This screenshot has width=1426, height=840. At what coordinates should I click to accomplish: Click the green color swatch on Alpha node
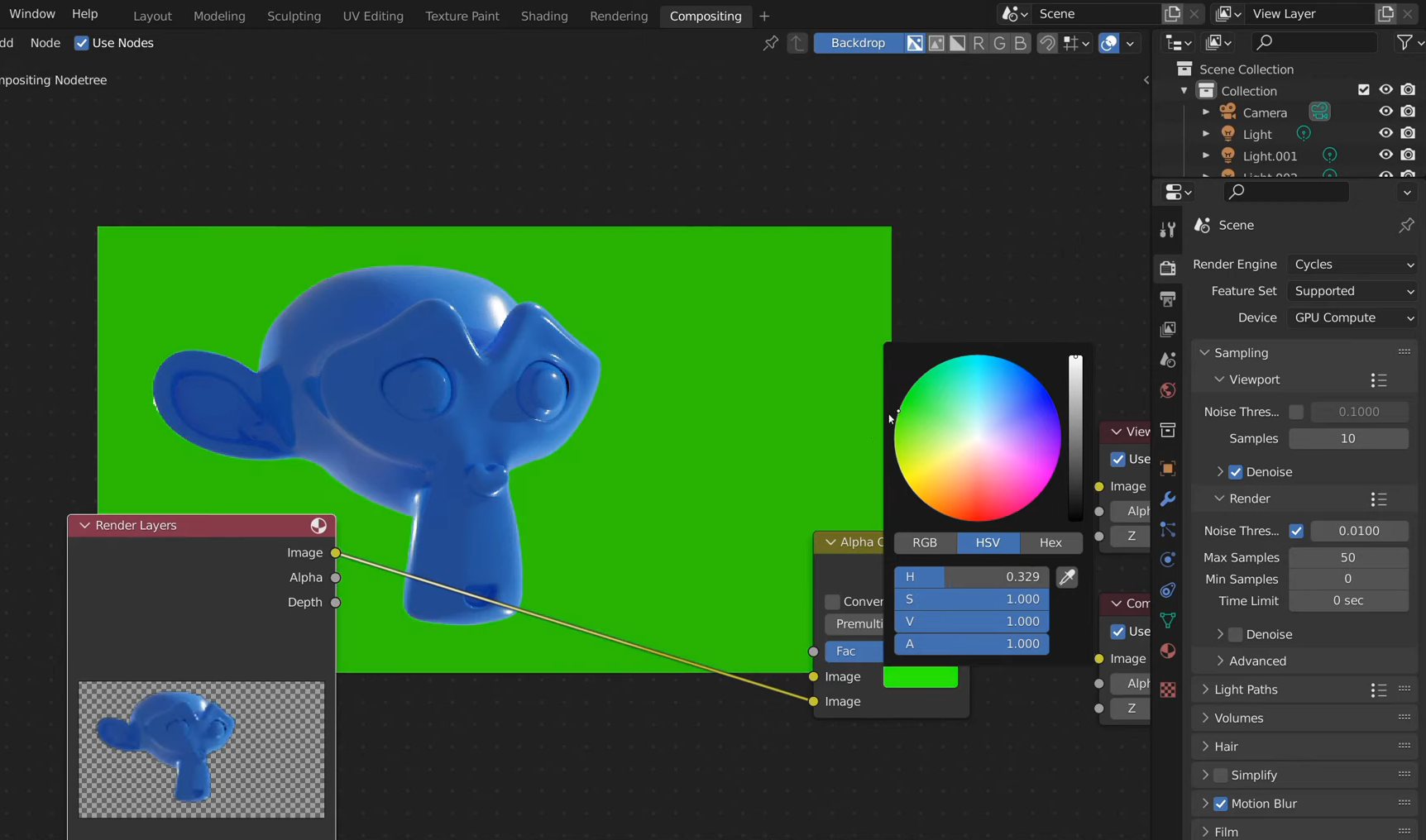tap(920, 676)
